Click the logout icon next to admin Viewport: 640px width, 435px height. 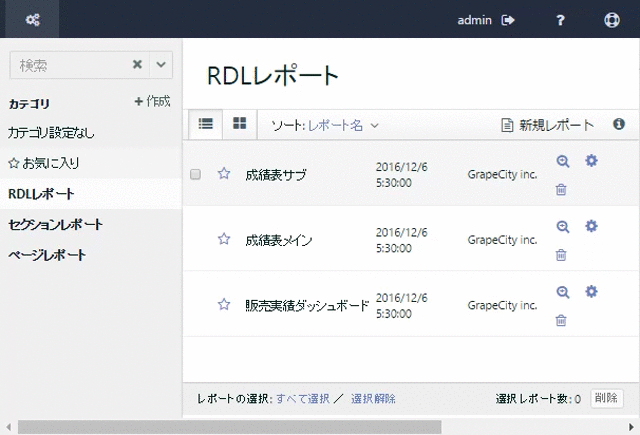point(509,19)
